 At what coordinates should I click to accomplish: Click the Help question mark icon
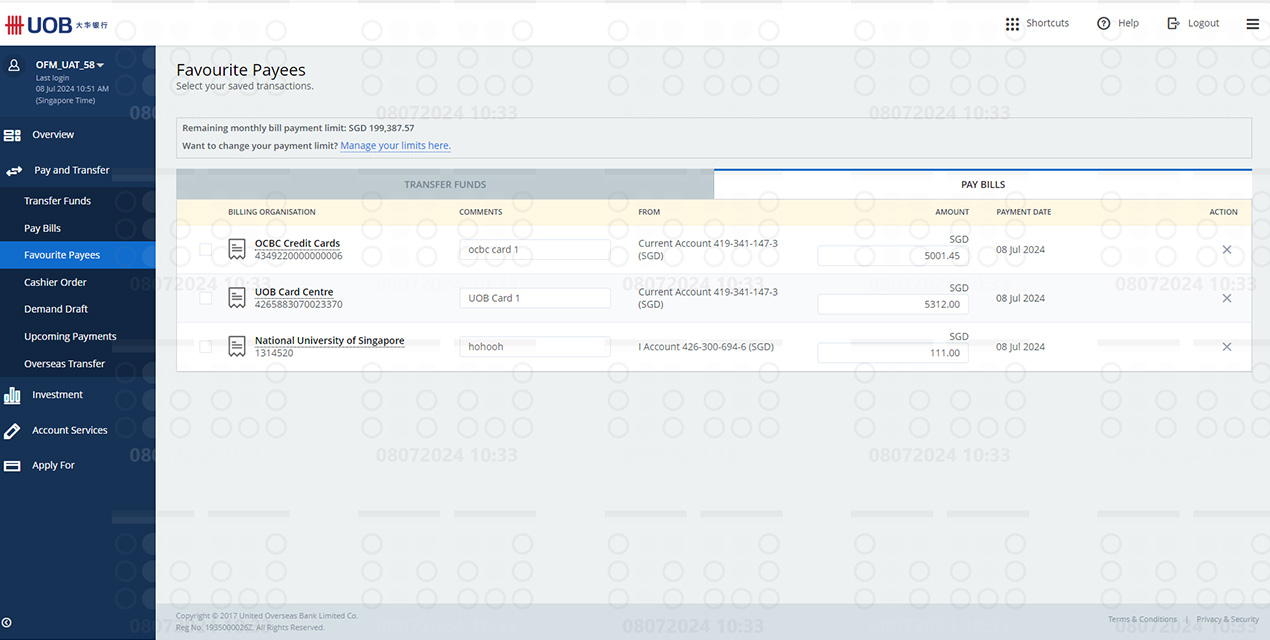tap(1104, 24)
